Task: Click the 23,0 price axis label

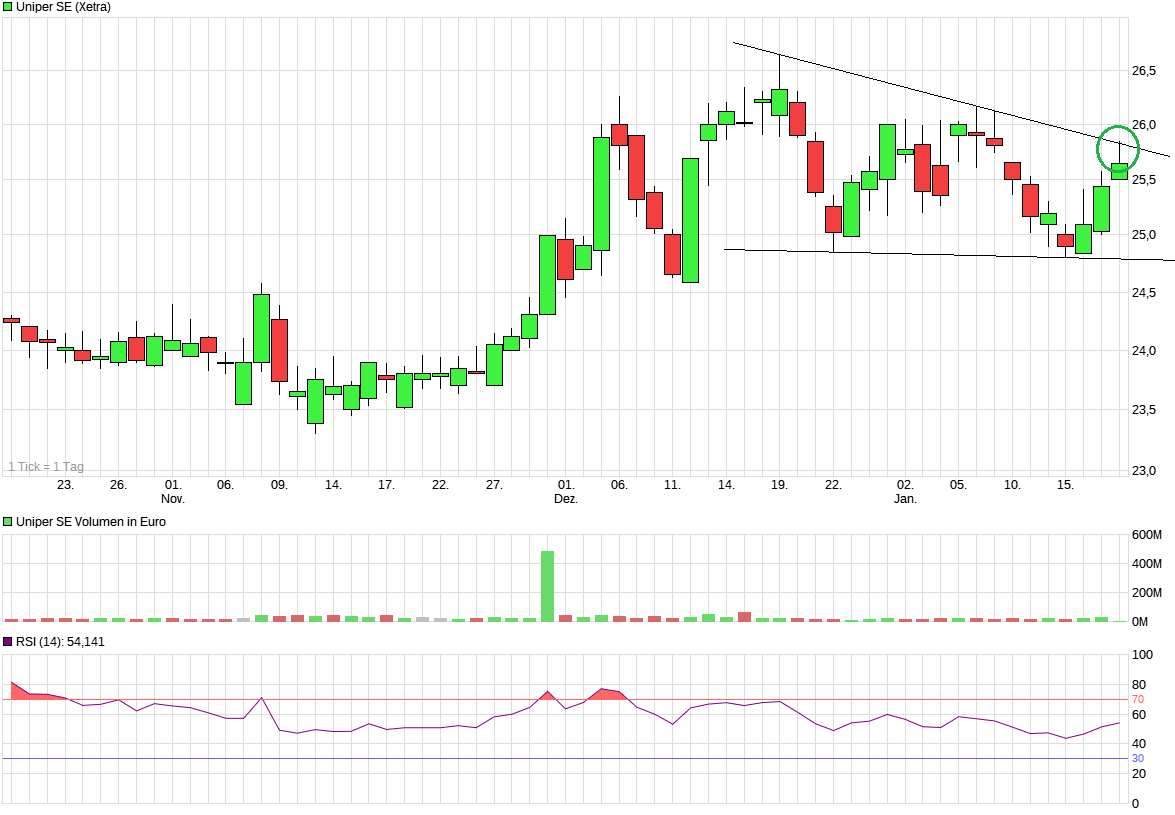Action: point(1144,470)
